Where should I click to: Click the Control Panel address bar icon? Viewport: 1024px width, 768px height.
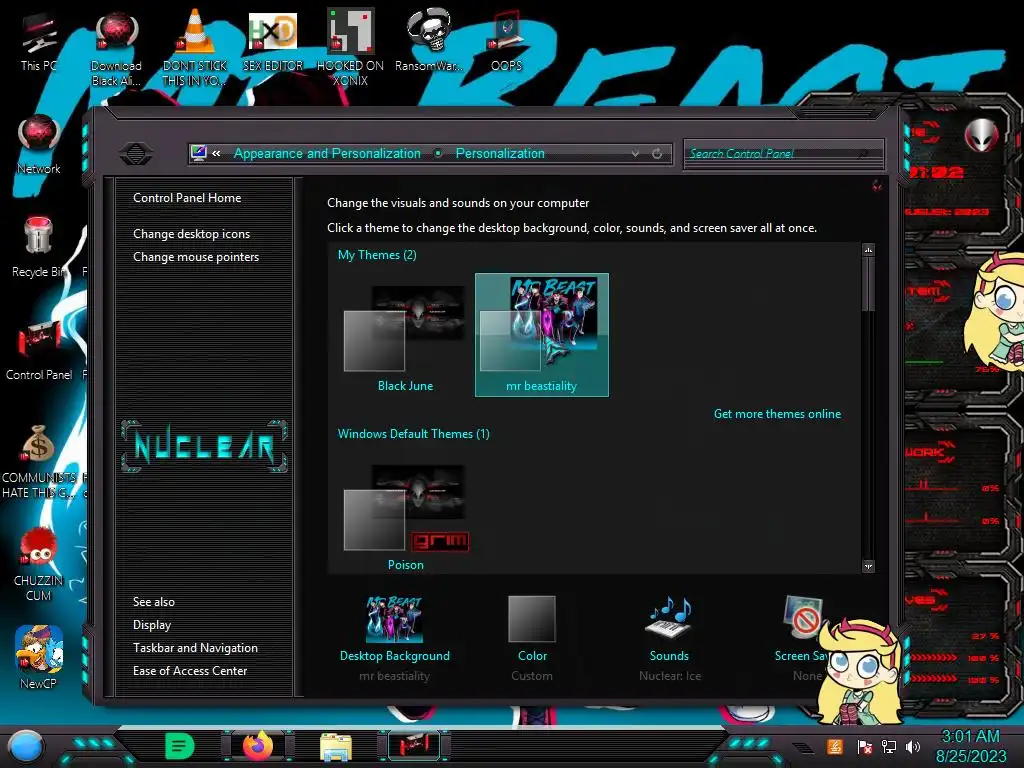coord(199,153)
